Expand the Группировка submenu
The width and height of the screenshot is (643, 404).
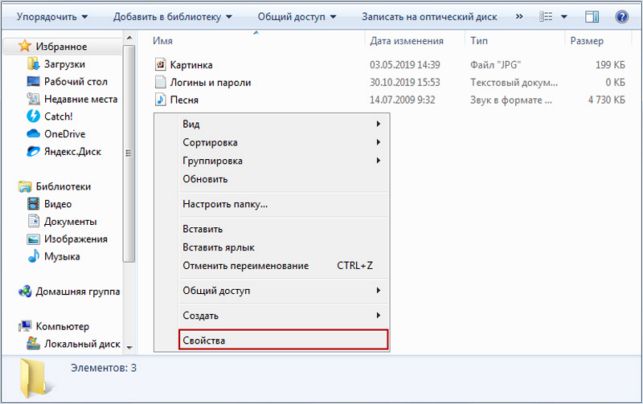(283, 161)
